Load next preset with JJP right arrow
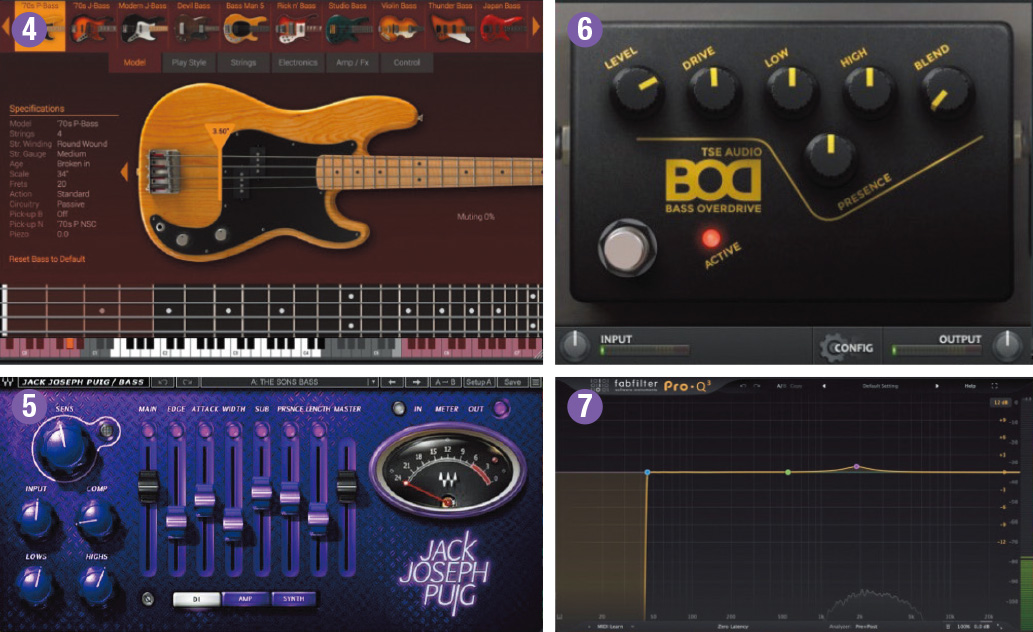The height and width of the screenshot is (632, 1033). 416,382
